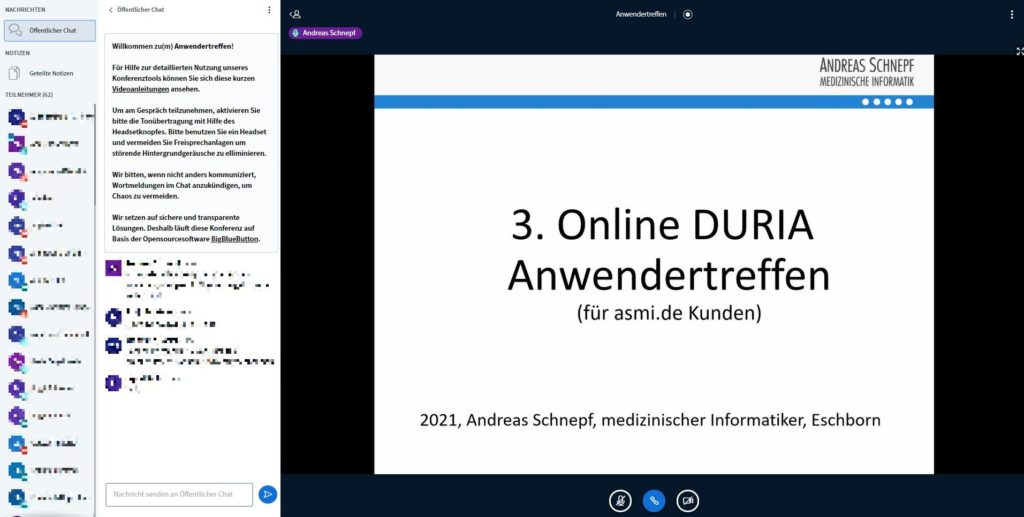Click the slide footer 2021, Andreas Schnepf line
Image resolution: width=1024 pixels, height=517 pixels.
pyautogui.click(x=650, y=420)
